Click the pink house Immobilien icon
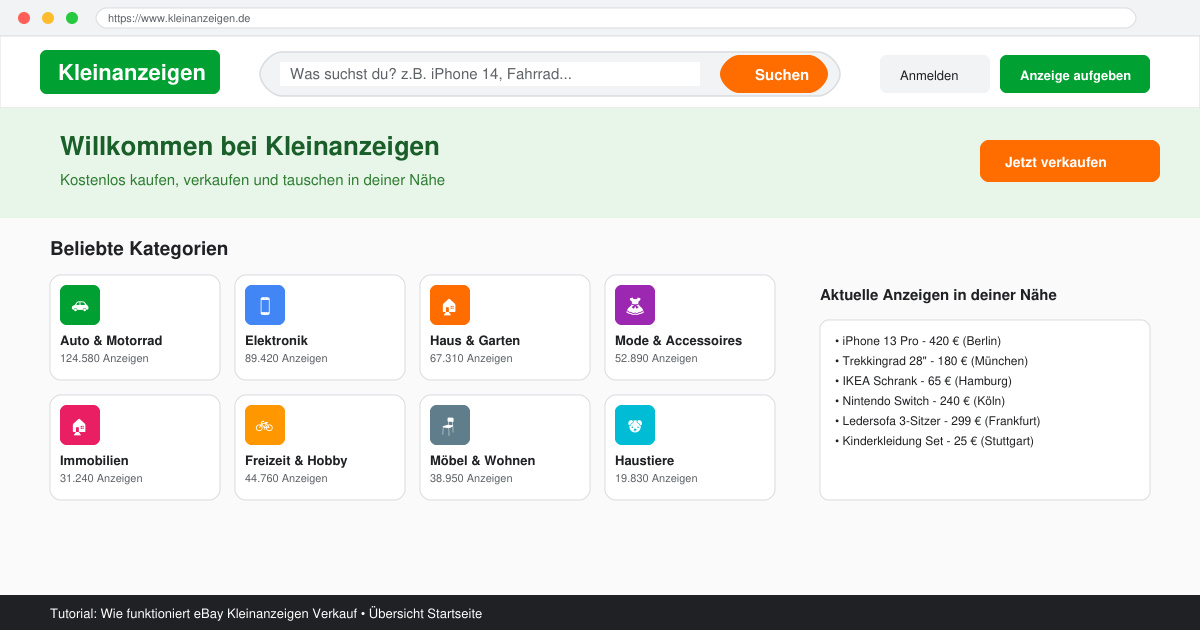This screenshot has height=630, width=1200. 80,425
